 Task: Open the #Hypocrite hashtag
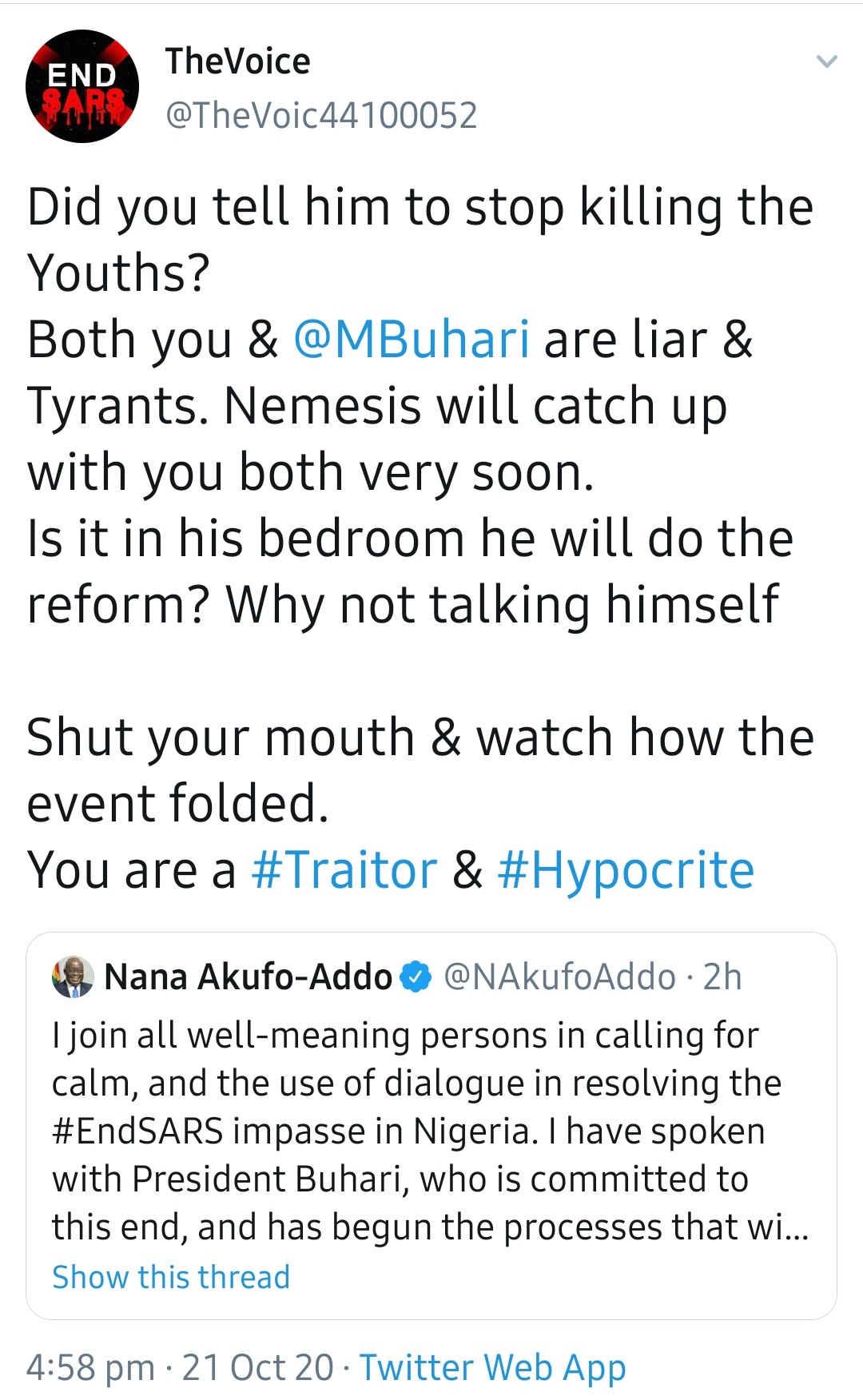pos(626,869)
